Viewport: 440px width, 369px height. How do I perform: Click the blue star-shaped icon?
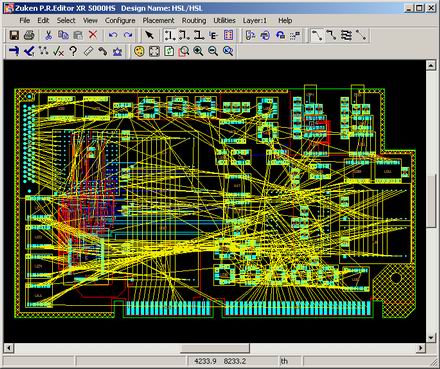coord(117,51)
